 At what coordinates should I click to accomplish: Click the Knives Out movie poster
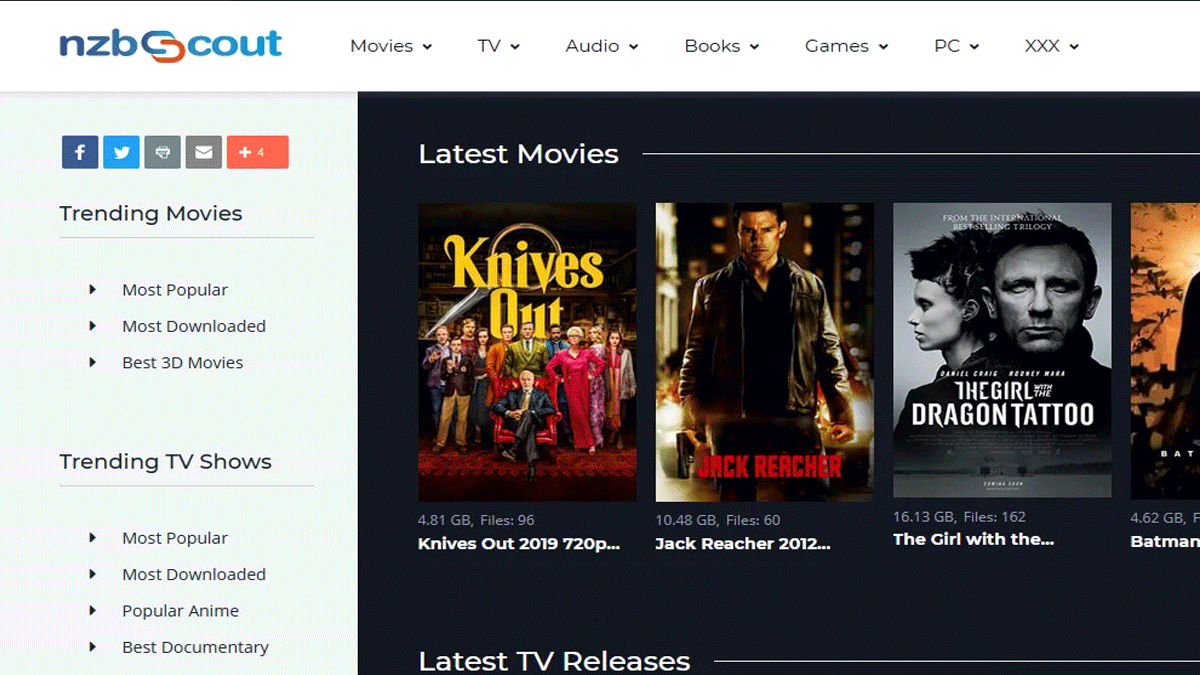(x=527, y=352)
